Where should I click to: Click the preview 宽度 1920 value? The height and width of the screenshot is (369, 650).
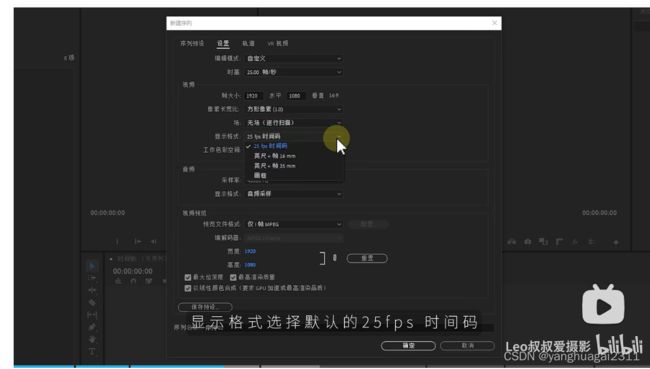pyautogui.click(x=250, y=251)
